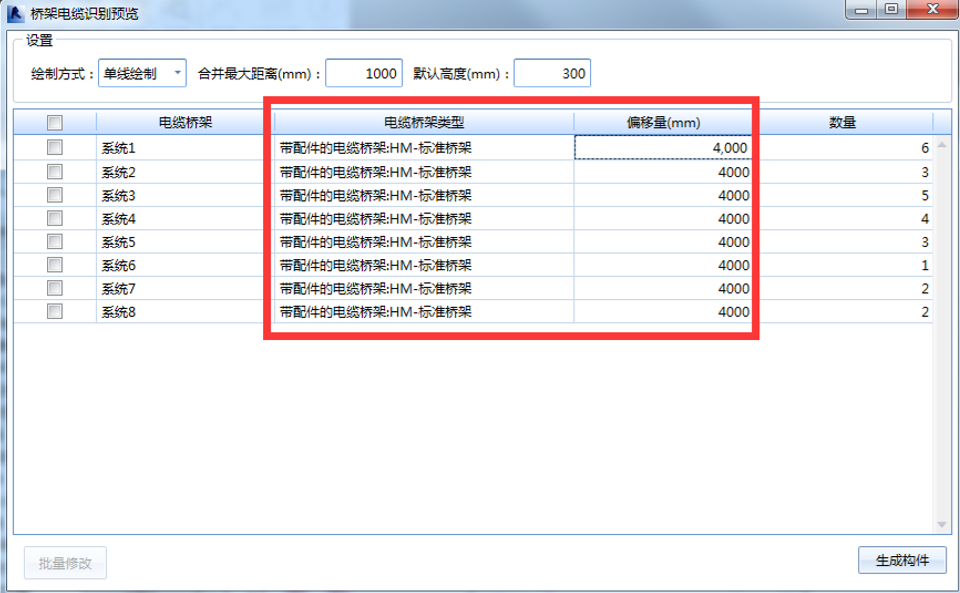The height and width of the screenshot is (593, 960).
Task: Click the scroll up arrow of table
Action: click(x=942, y=145)
